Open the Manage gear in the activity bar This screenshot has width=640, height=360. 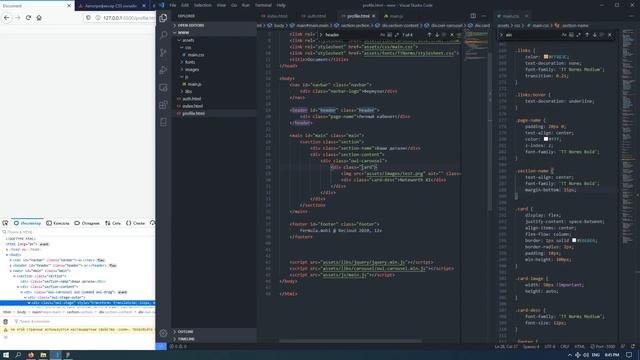tap(163, 333)
